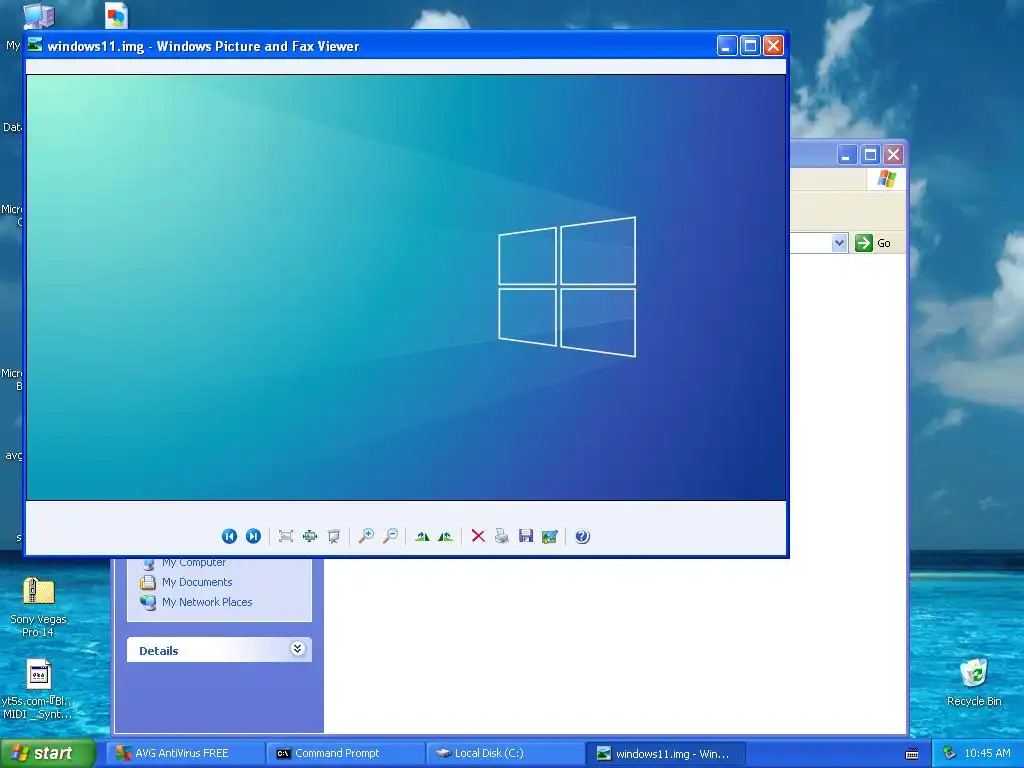1024x768 pixels.
Task: Expand the Details panel chevron
Action: 297,648
